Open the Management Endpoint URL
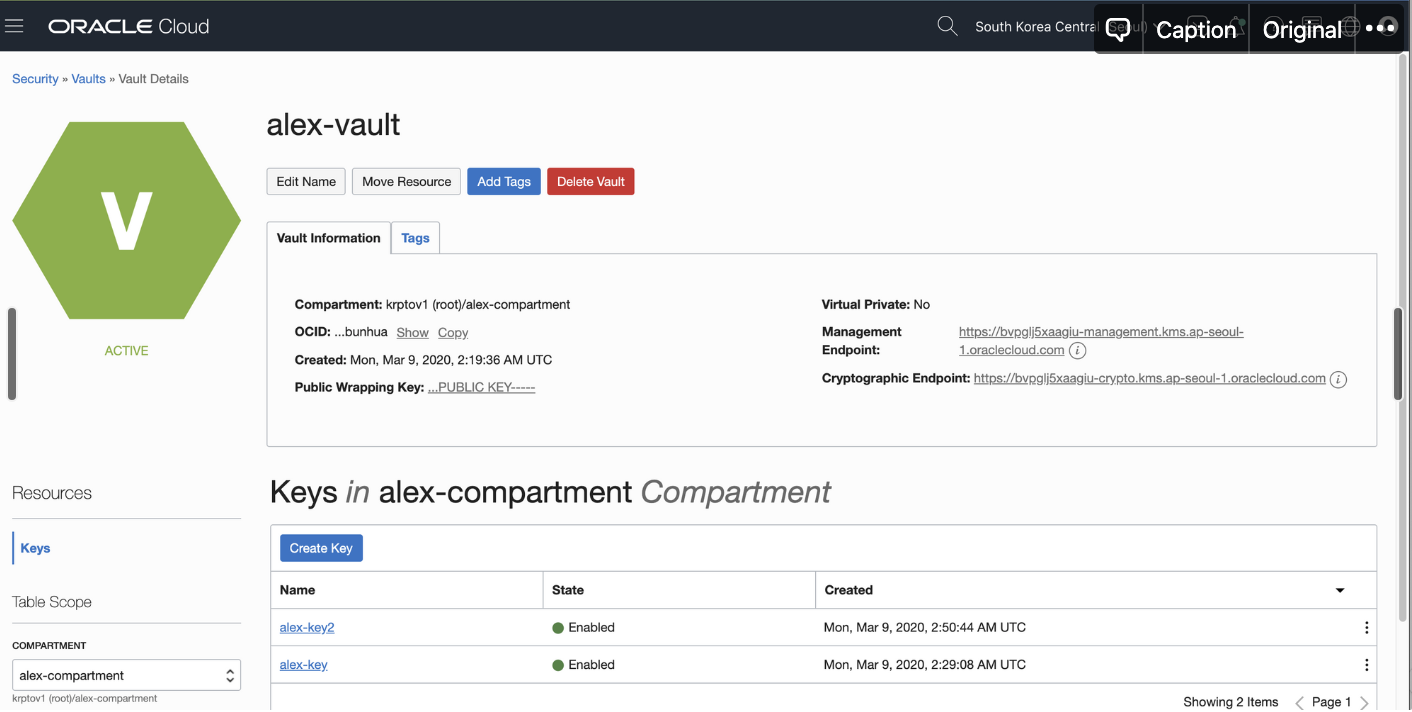This screenshot has width=1412, height=712. point(1101,341)
